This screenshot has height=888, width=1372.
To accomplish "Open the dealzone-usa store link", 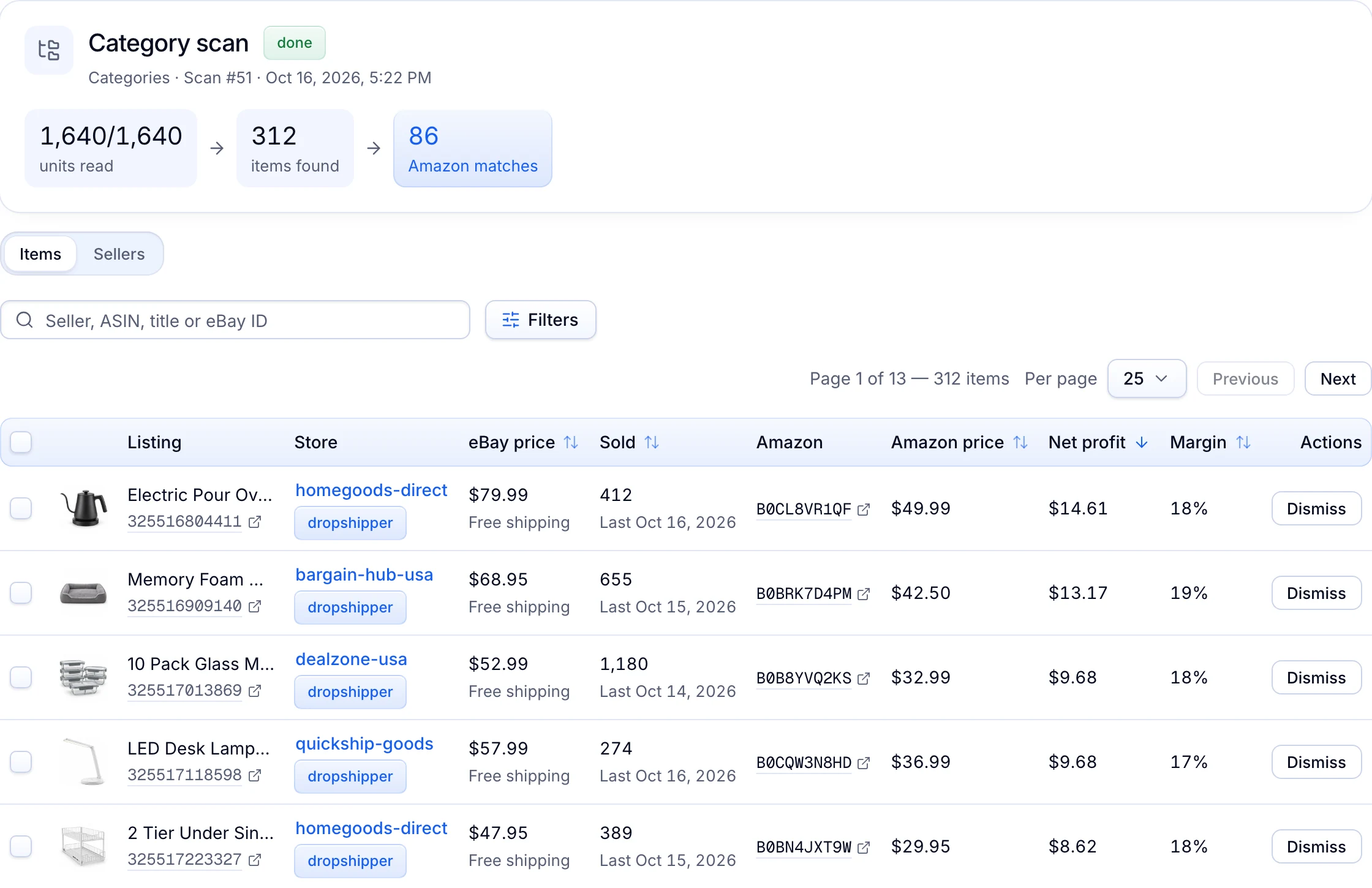I will [x=351, y=659].
